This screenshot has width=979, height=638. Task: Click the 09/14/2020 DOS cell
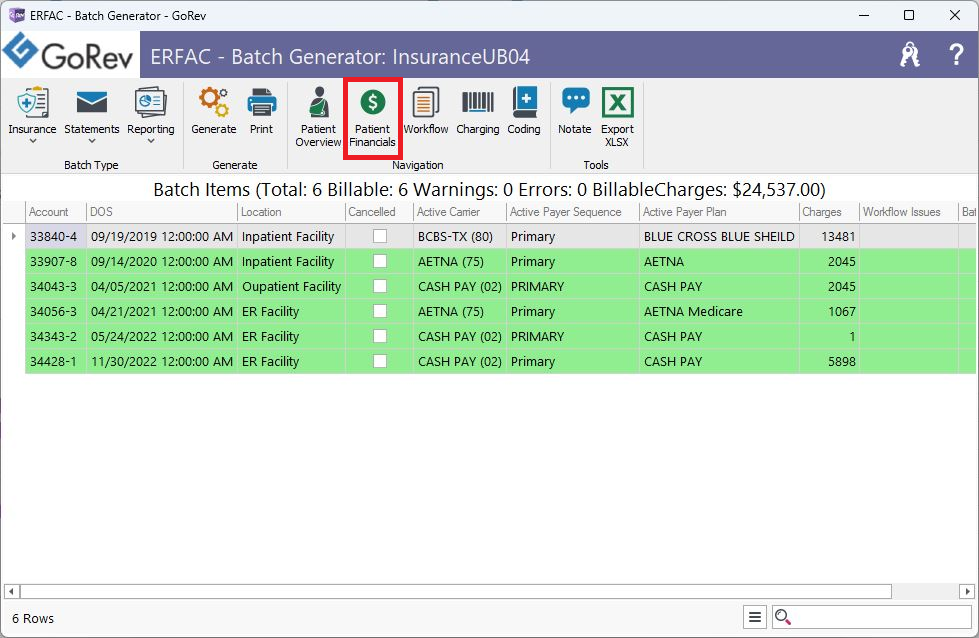(162, 261)
